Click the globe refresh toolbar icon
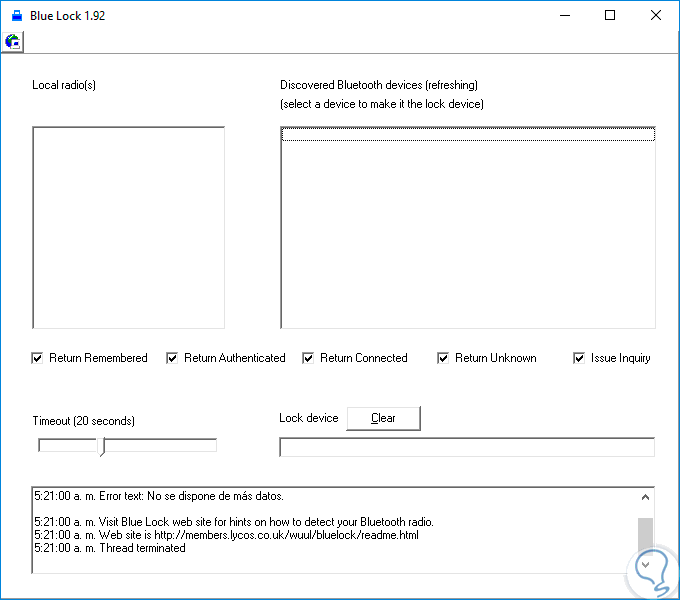680x600 pixels. [13, 42]
